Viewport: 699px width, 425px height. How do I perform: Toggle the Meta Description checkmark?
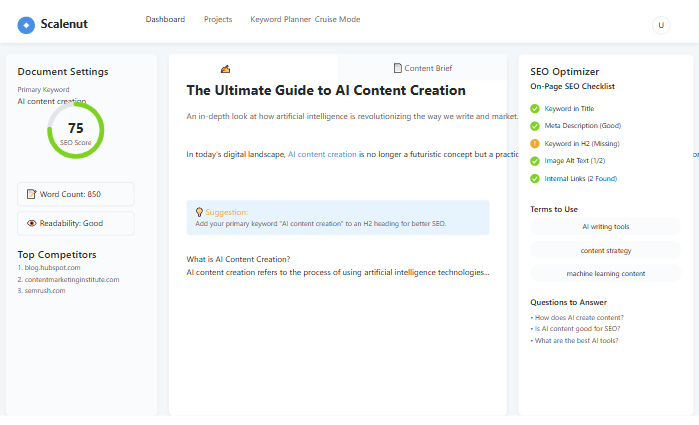click(x=535, y=126)
